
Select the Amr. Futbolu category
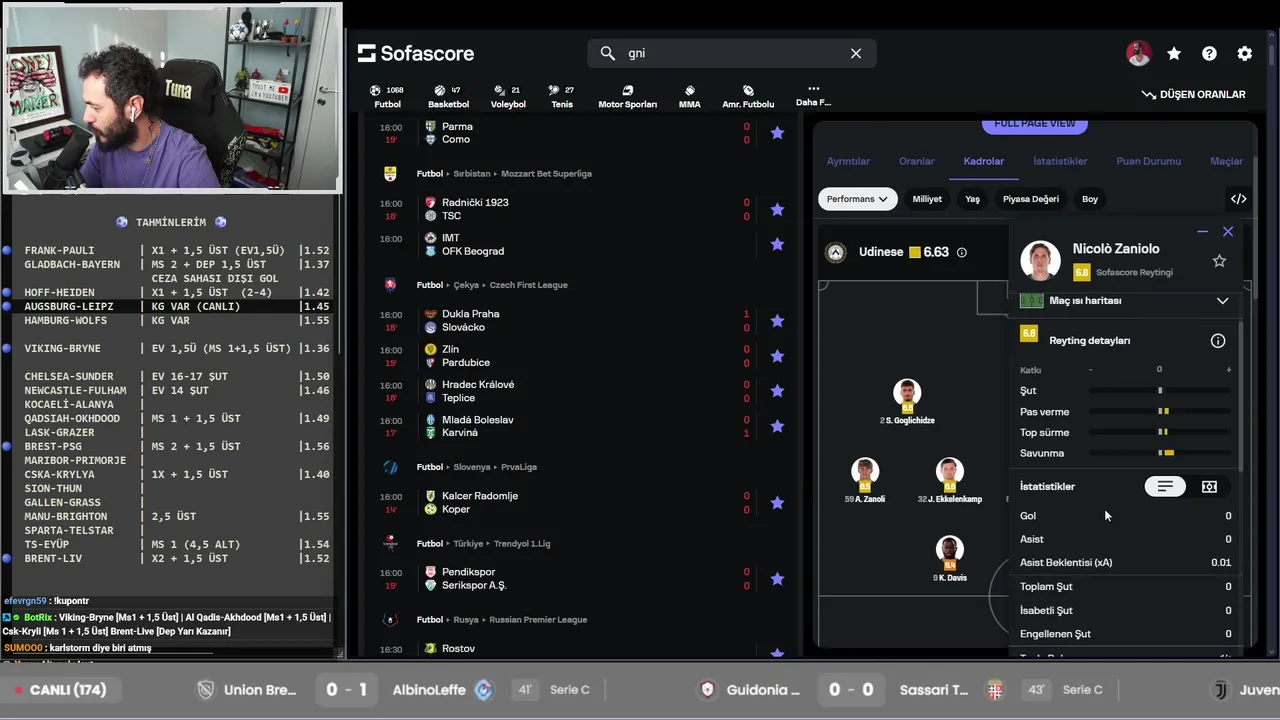click(x=748, y=96)
